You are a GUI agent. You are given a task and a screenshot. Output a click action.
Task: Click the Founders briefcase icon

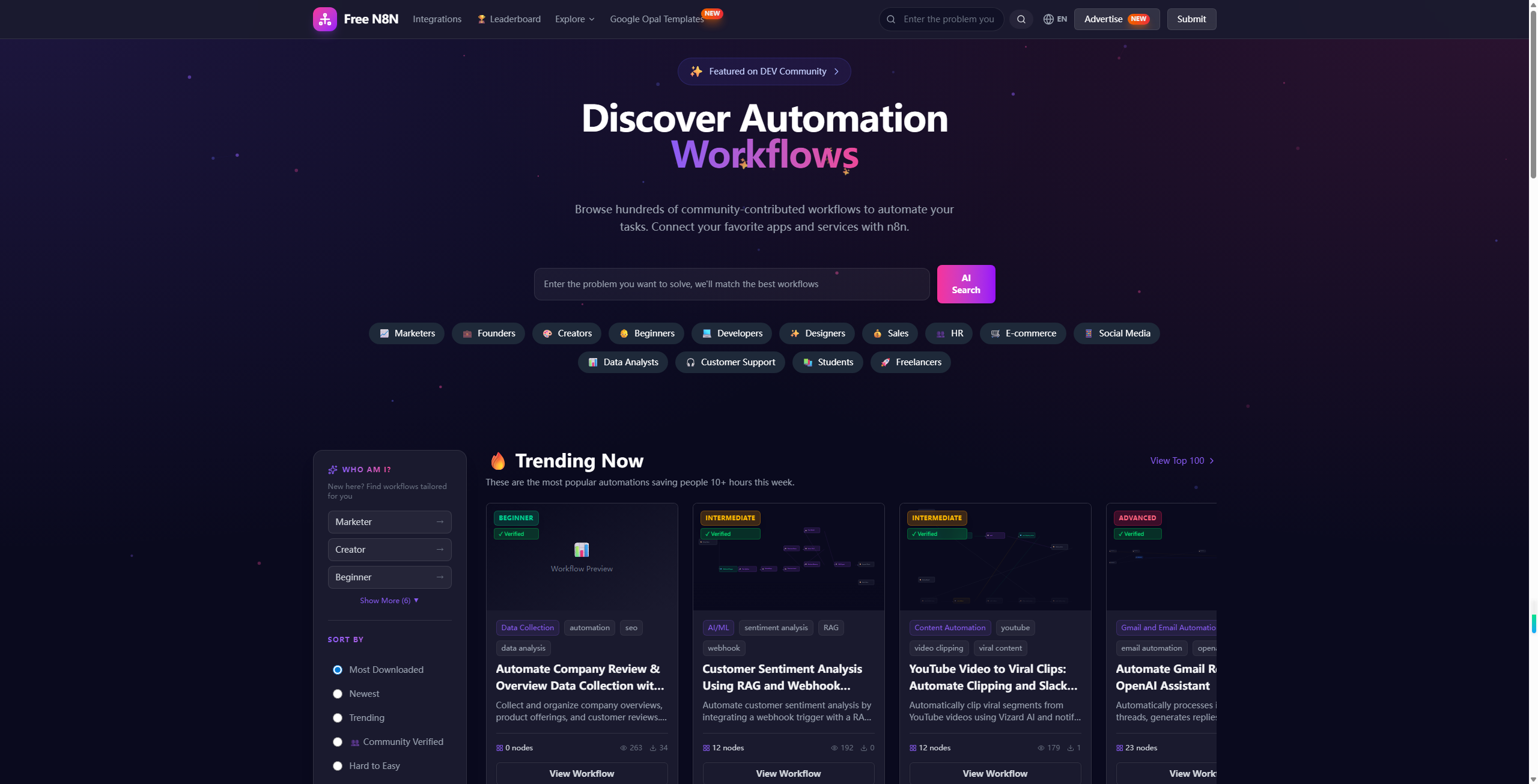tap(467, 333)
